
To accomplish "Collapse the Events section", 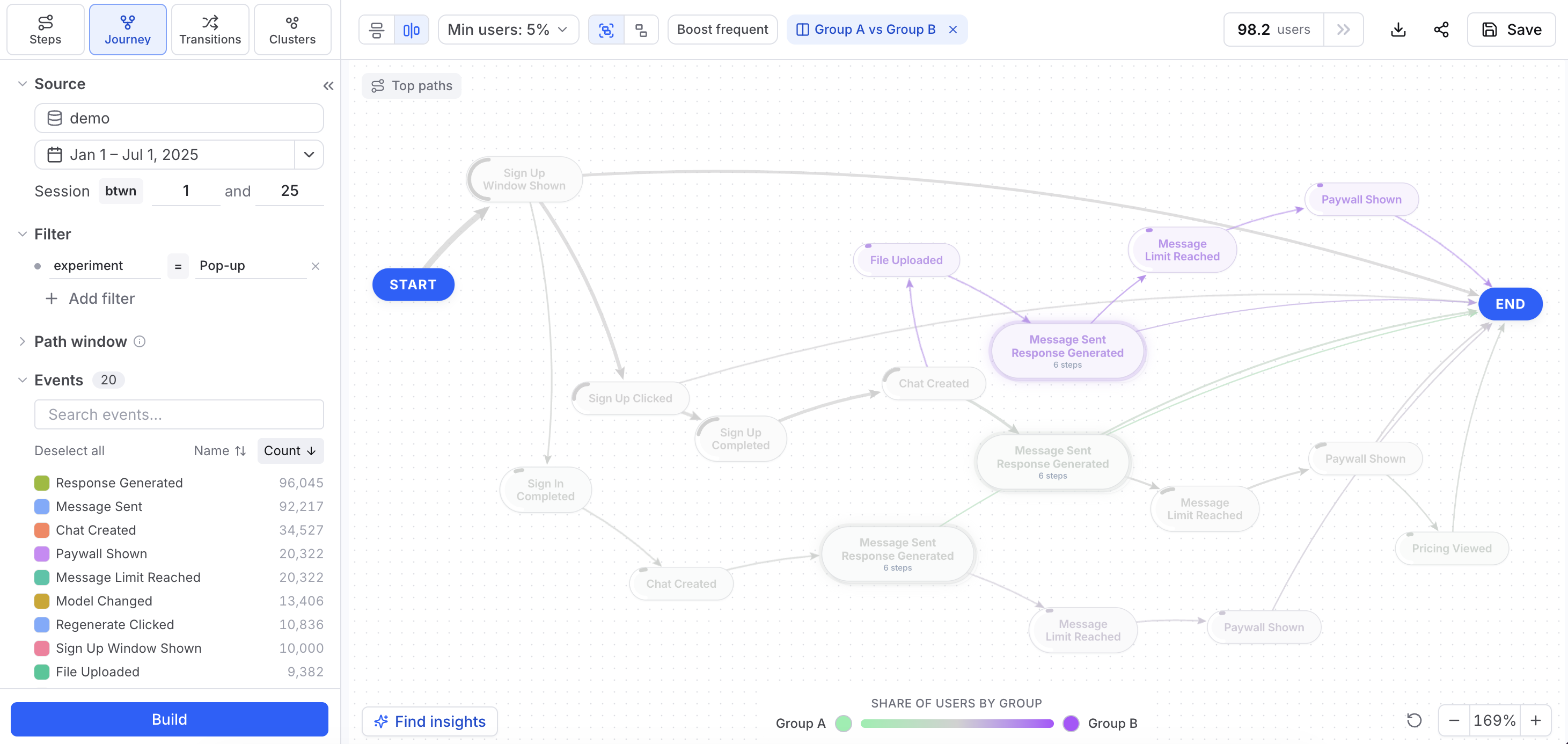I will [x=23, y=381].
